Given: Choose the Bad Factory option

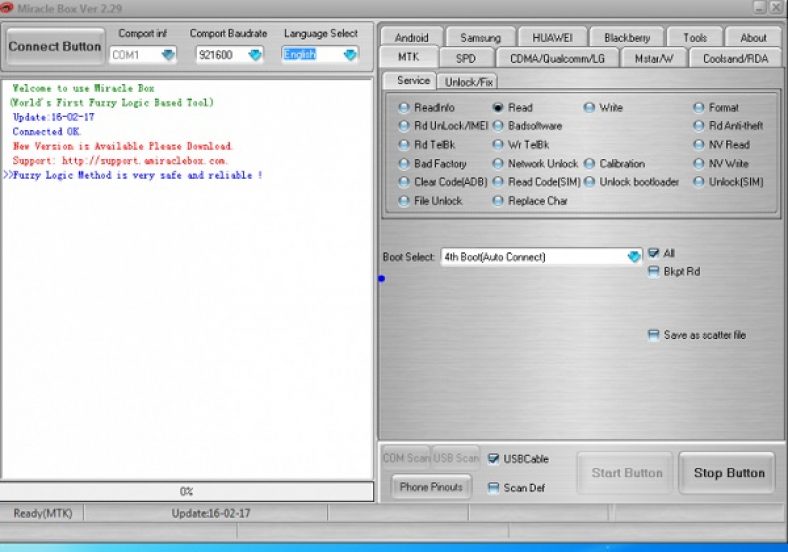Looking at the screenshot, I should point(432,164).
